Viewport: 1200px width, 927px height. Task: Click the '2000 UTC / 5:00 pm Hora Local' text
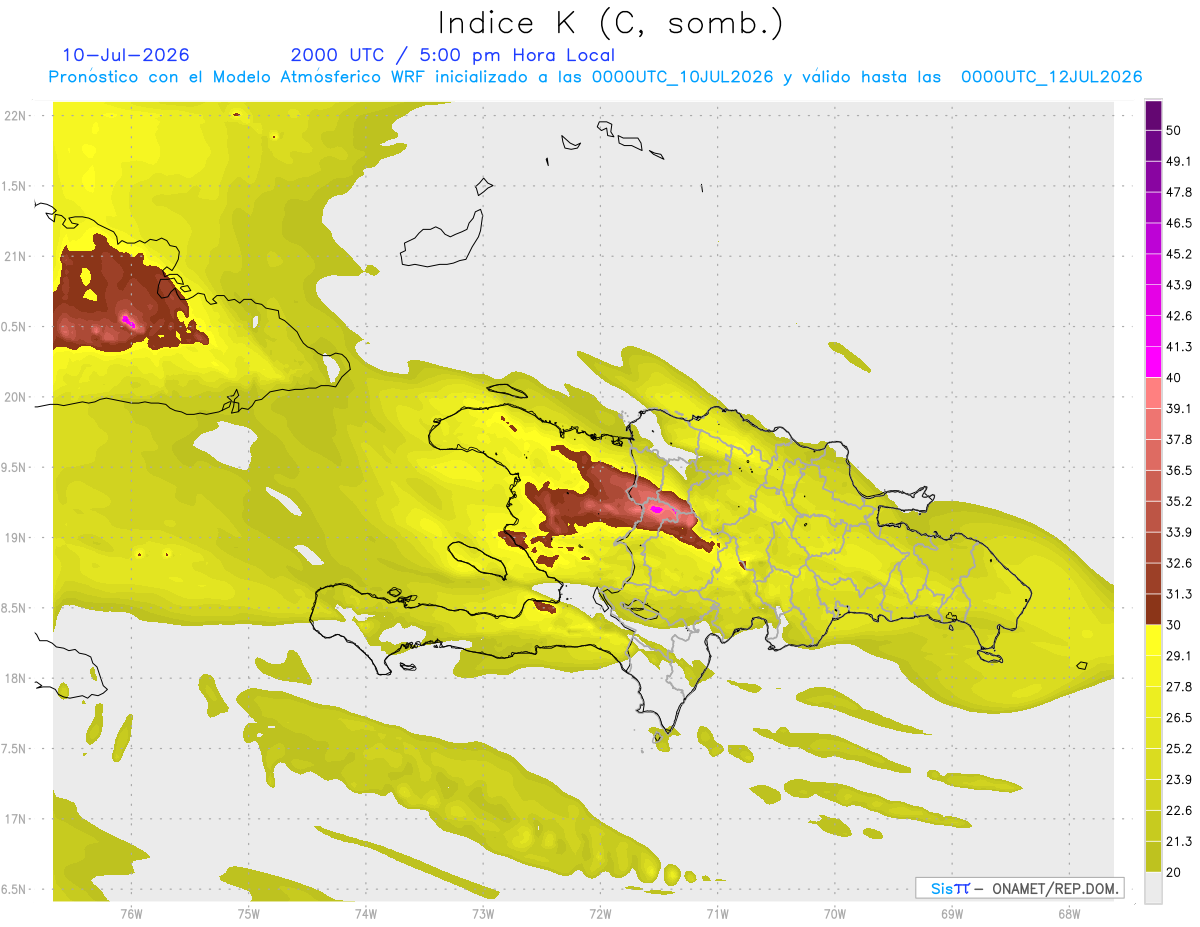(x=453, y=55)
